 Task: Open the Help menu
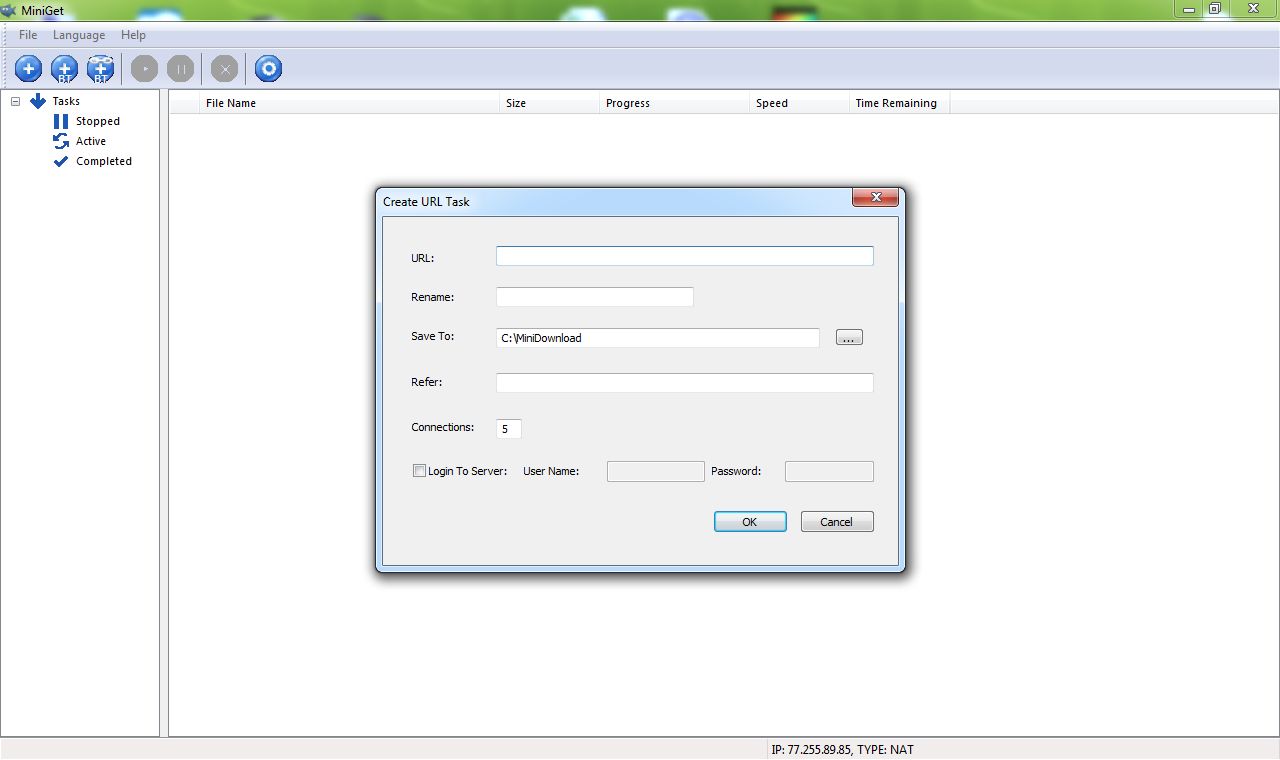point(133,35)
